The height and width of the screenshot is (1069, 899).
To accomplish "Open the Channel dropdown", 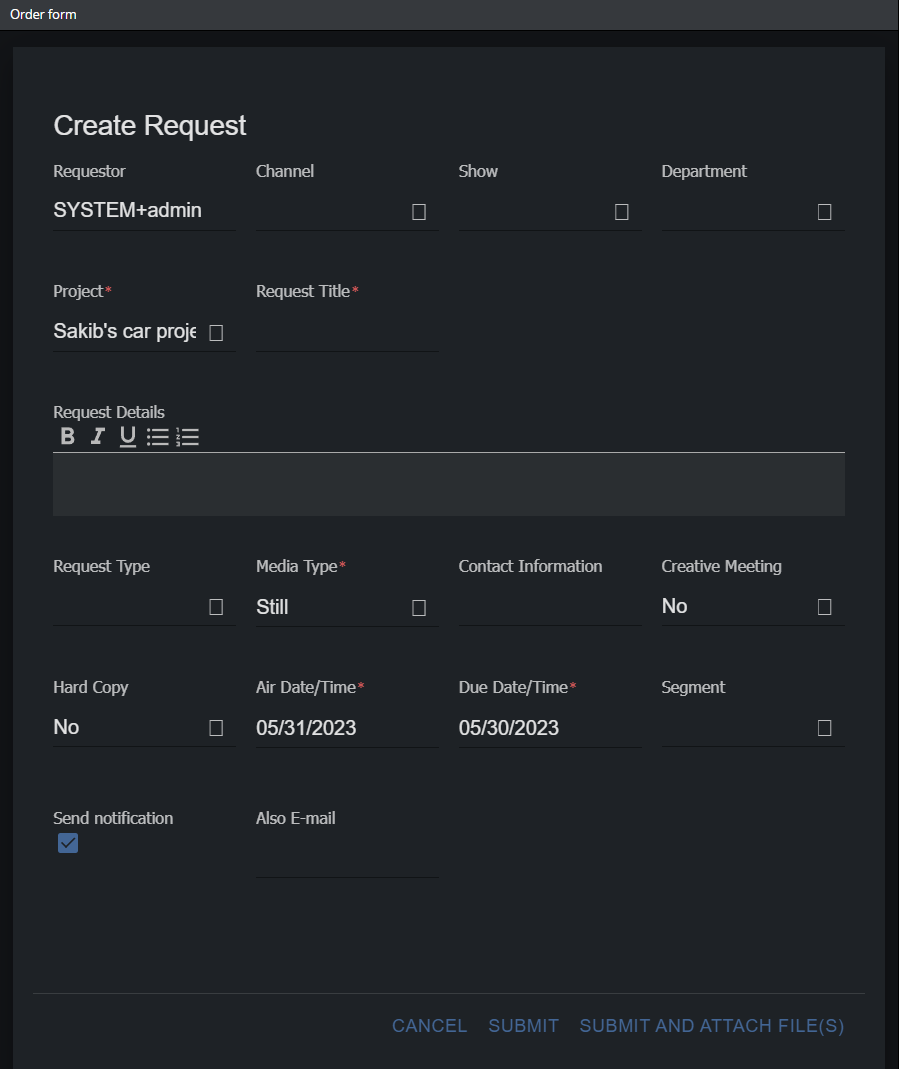I will pos(419,212).
